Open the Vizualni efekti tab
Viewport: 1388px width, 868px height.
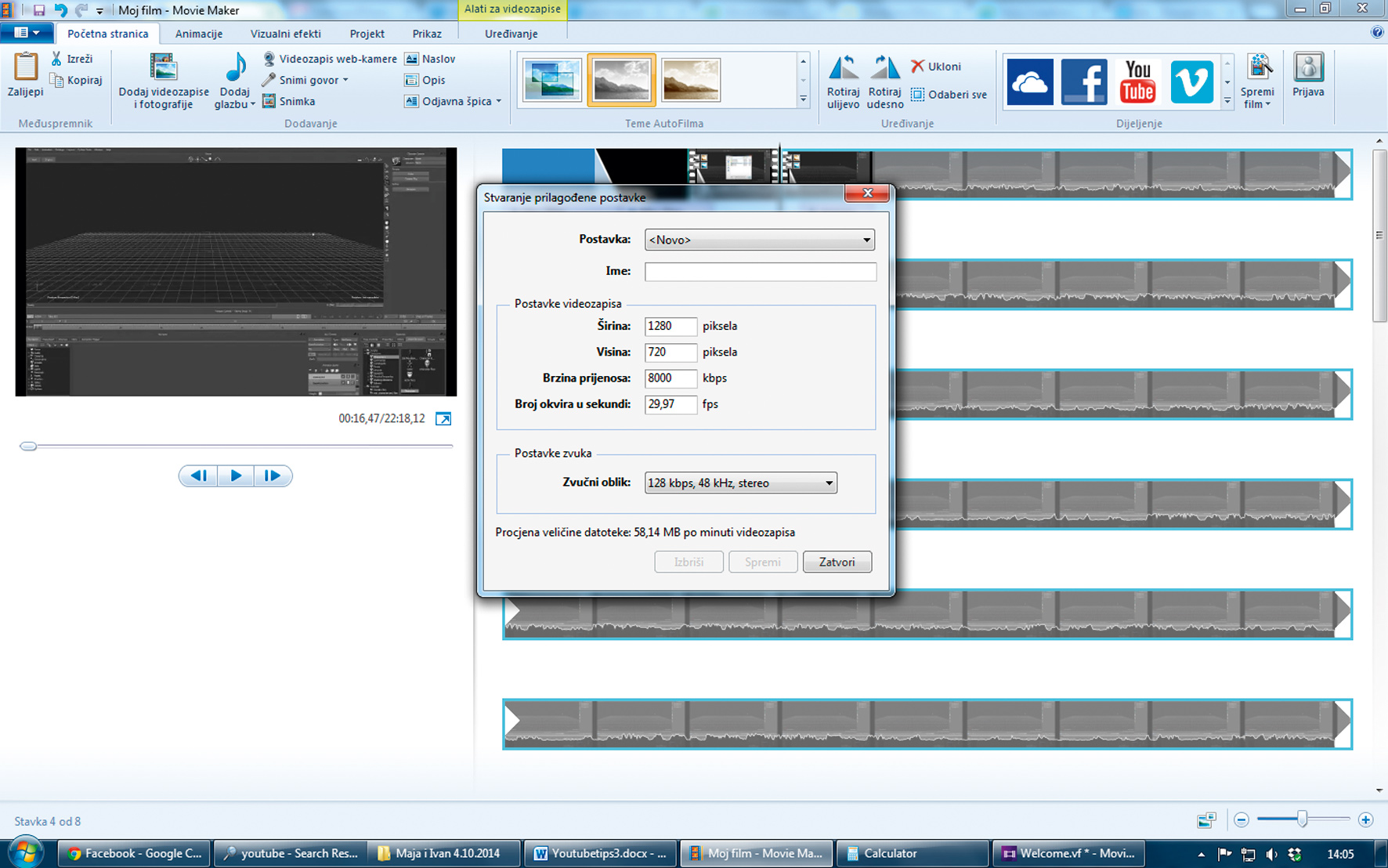click(285, 34)
